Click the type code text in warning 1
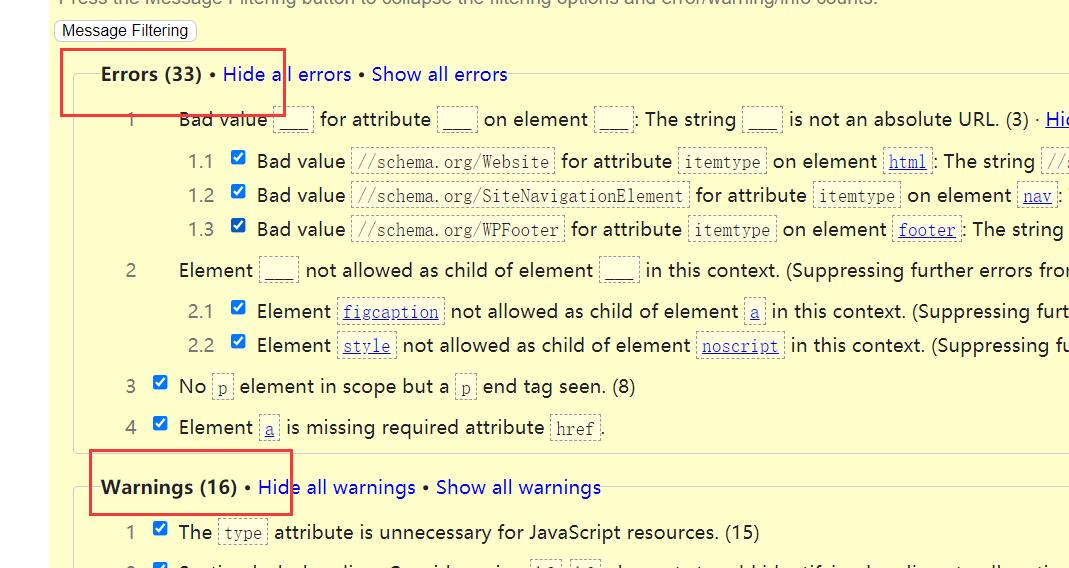This screenshot has width=1069, height=568. pyautogui.click(x=243, y=533)
